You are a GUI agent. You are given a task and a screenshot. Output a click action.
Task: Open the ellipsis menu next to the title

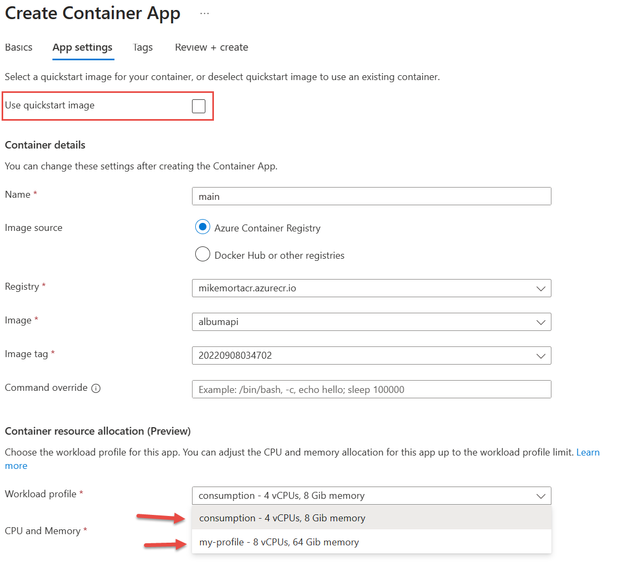click(204, 13)
